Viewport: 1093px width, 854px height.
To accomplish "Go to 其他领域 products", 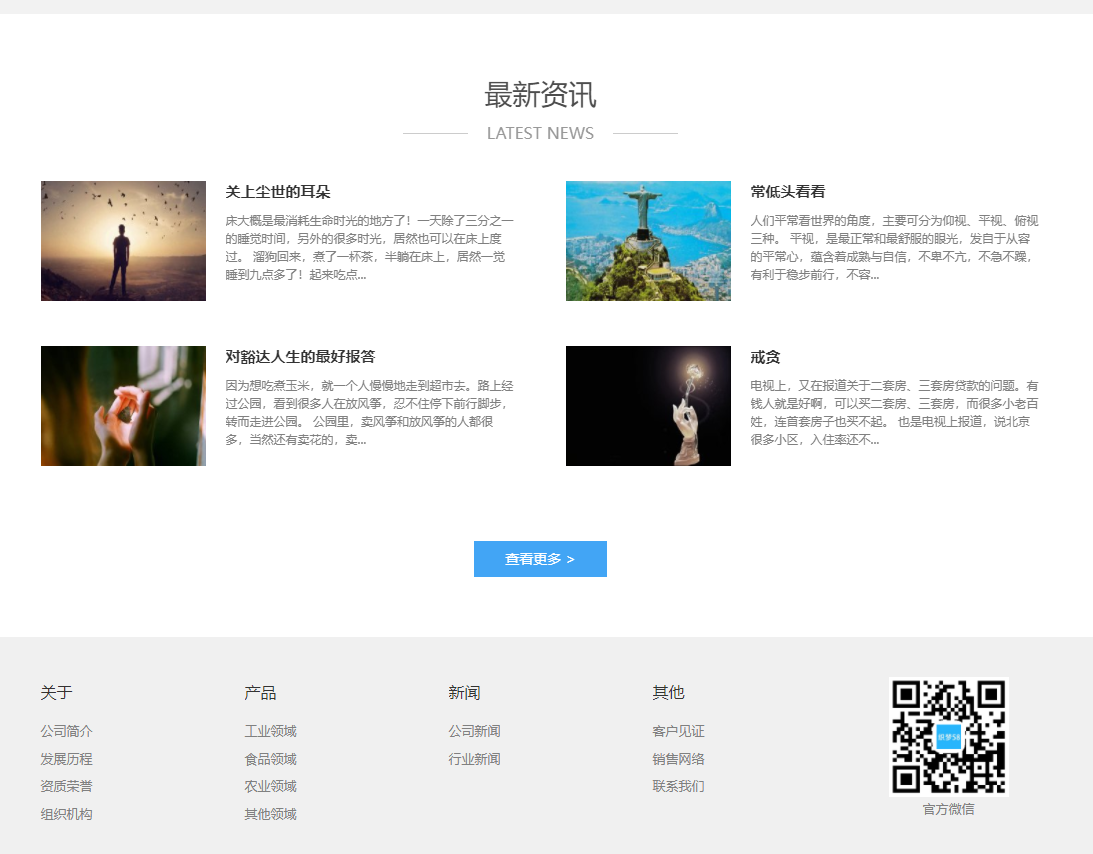I will (270, 814).
